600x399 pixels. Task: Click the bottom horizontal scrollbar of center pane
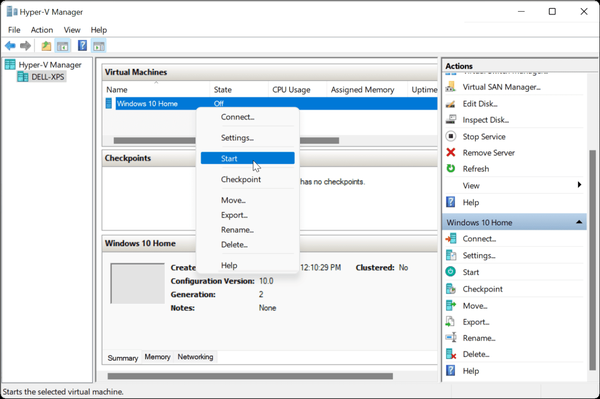pos(250,376)
